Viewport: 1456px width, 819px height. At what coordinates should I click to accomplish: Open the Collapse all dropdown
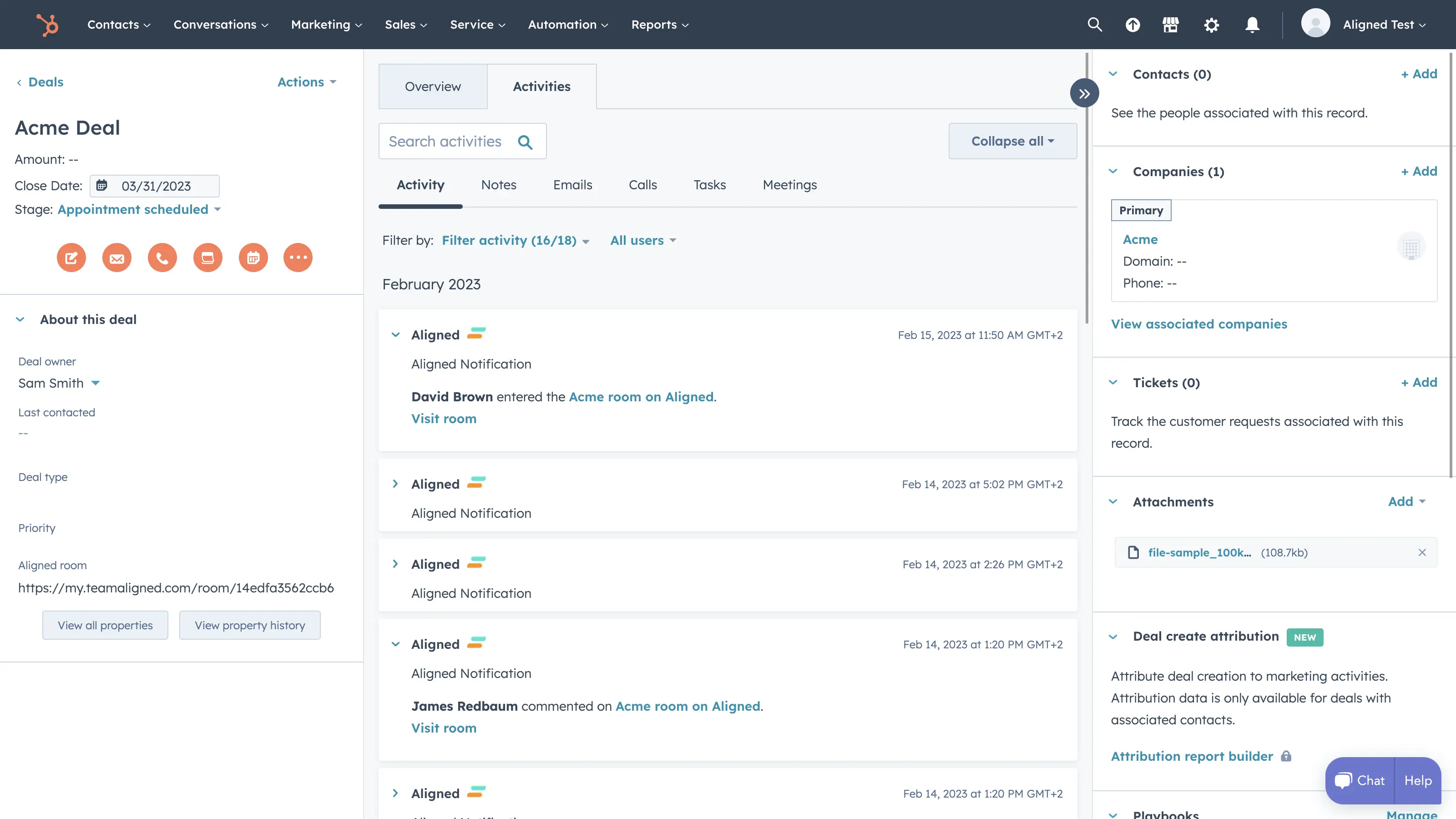[1012, 142]
